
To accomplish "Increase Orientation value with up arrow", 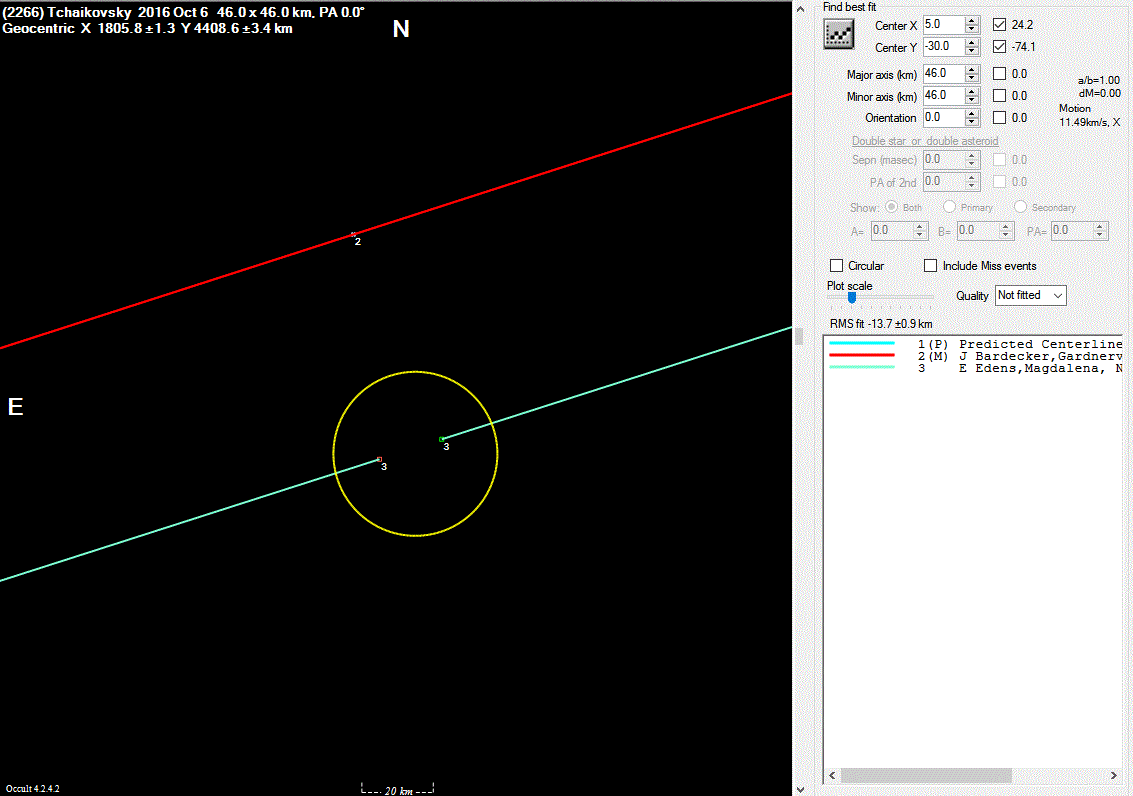I will pyautogui.click(x=972, y=113).
